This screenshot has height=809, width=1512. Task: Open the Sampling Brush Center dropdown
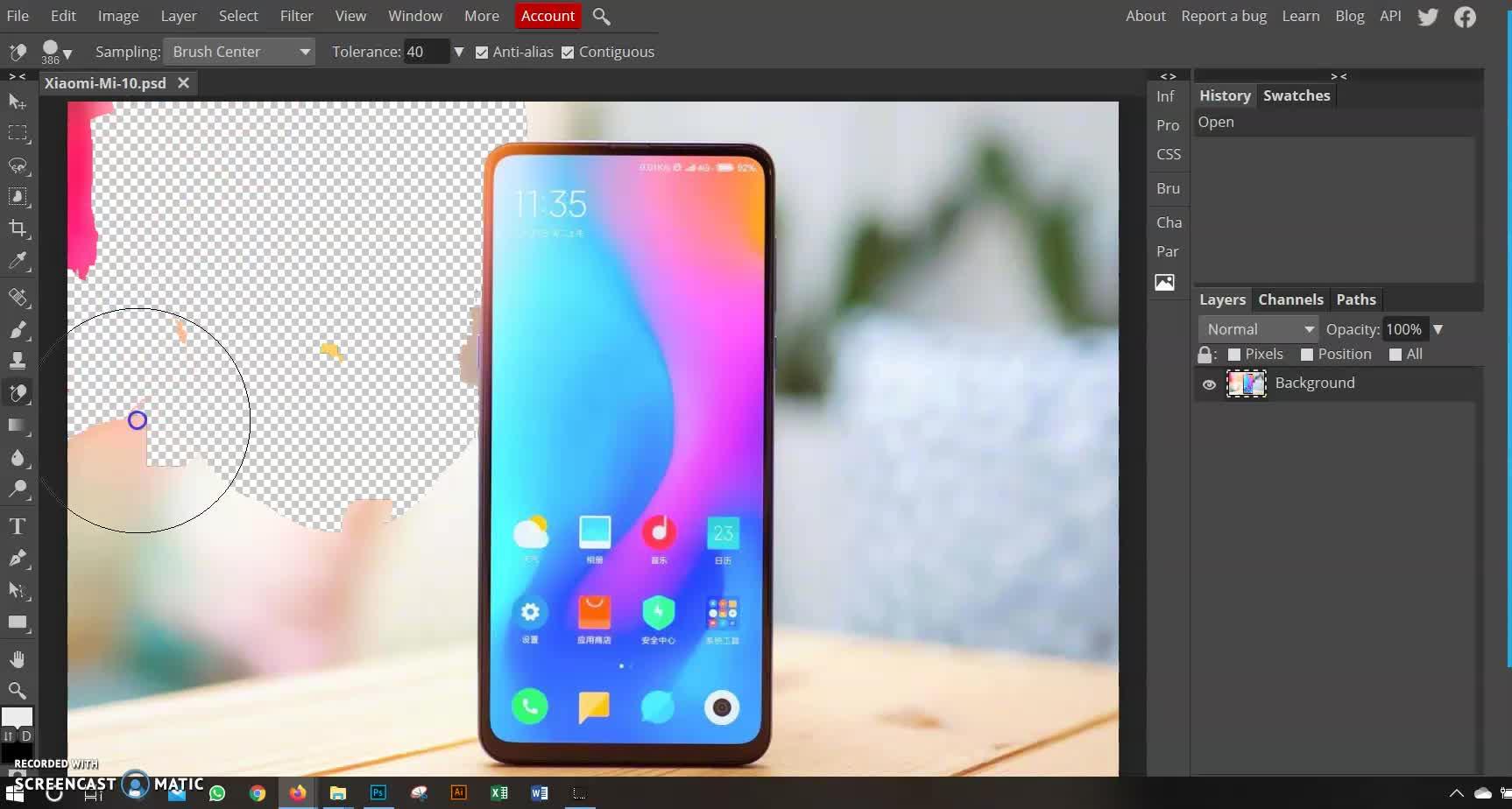click(239, 52)
